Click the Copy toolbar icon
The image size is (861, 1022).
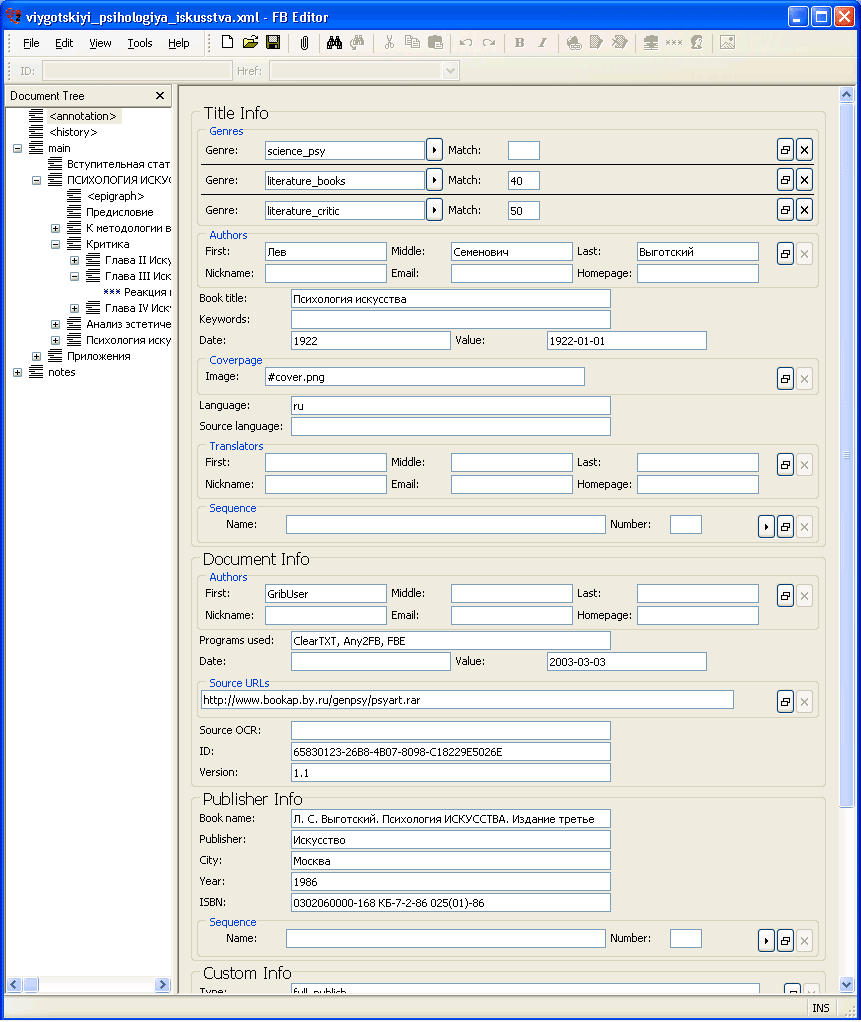point(412,43)
